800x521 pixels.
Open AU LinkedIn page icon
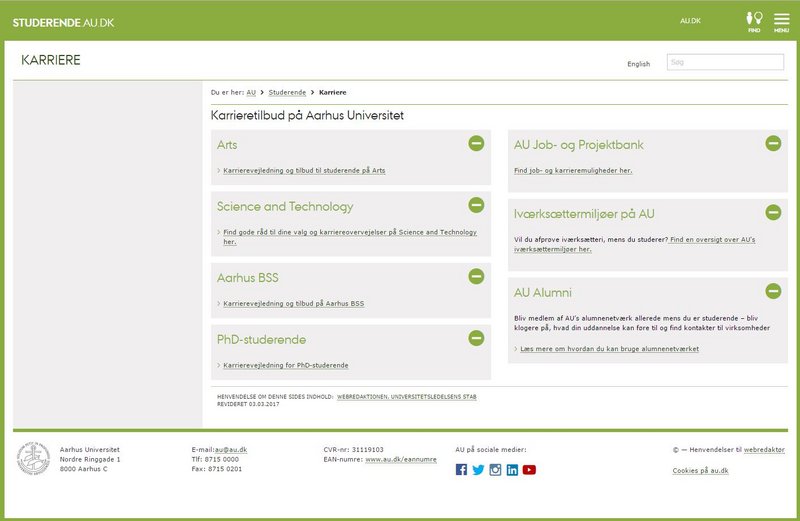[512, 469]
